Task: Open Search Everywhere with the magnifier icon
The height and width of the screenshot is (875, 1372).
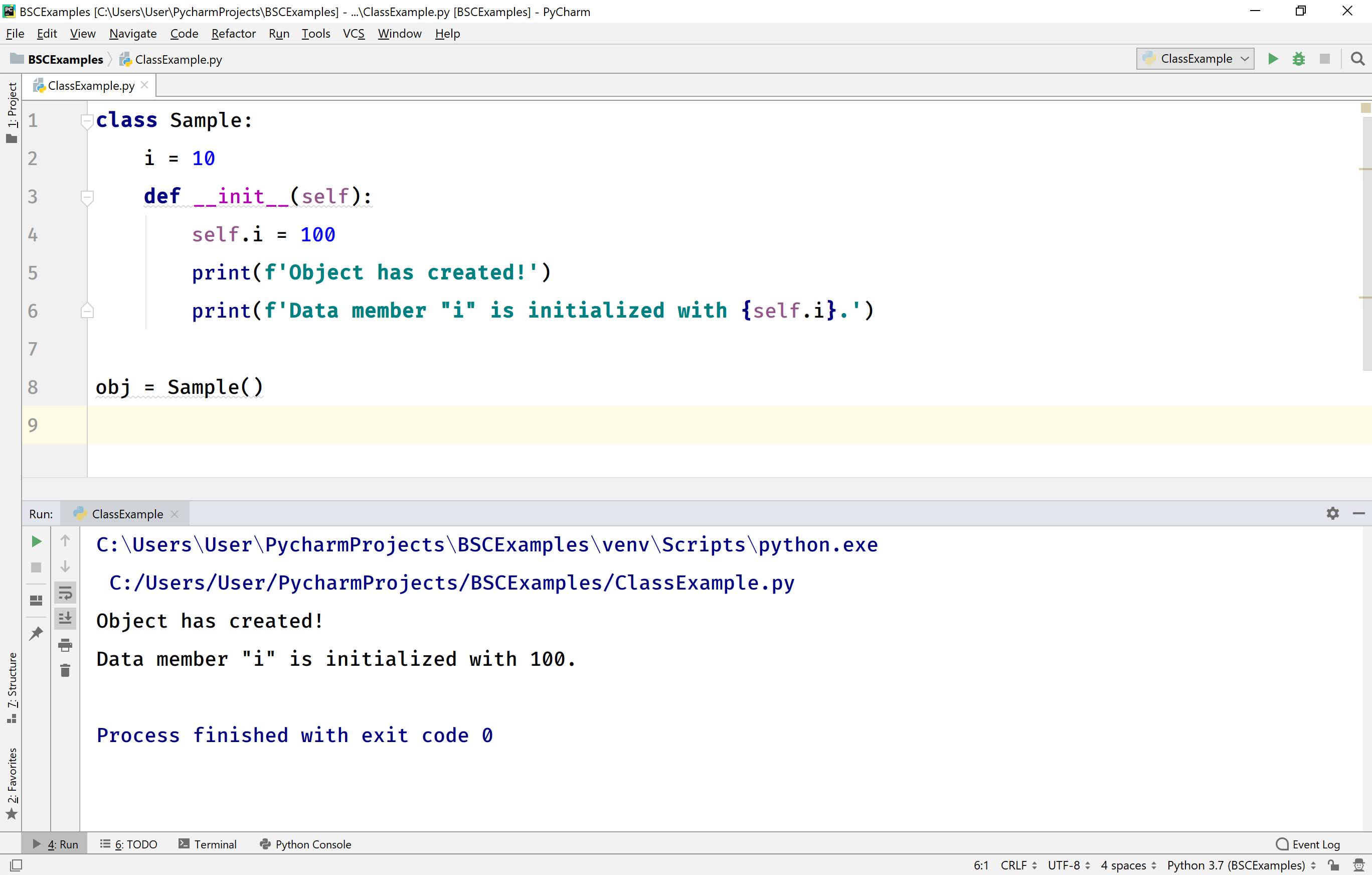Action: 1358,59
